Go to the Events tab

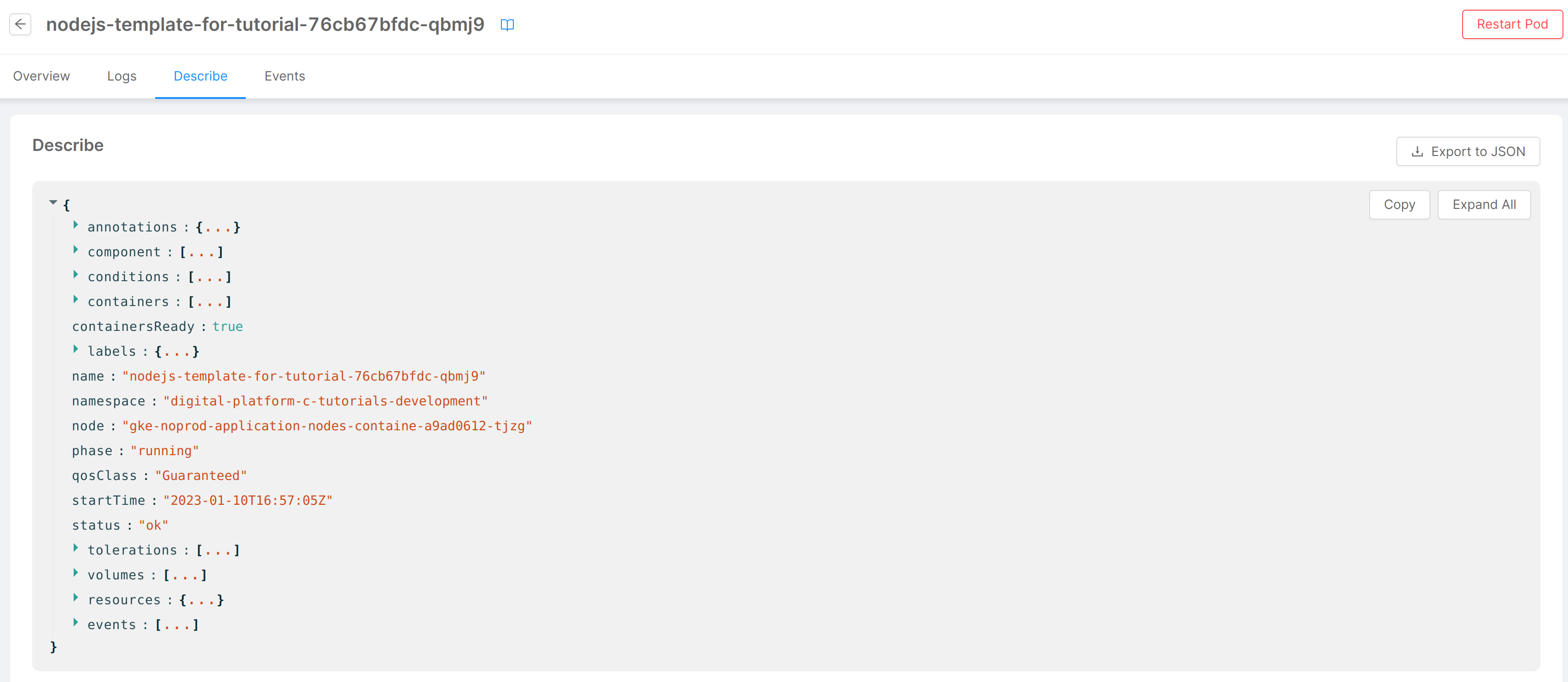click(x=284, y=76)
